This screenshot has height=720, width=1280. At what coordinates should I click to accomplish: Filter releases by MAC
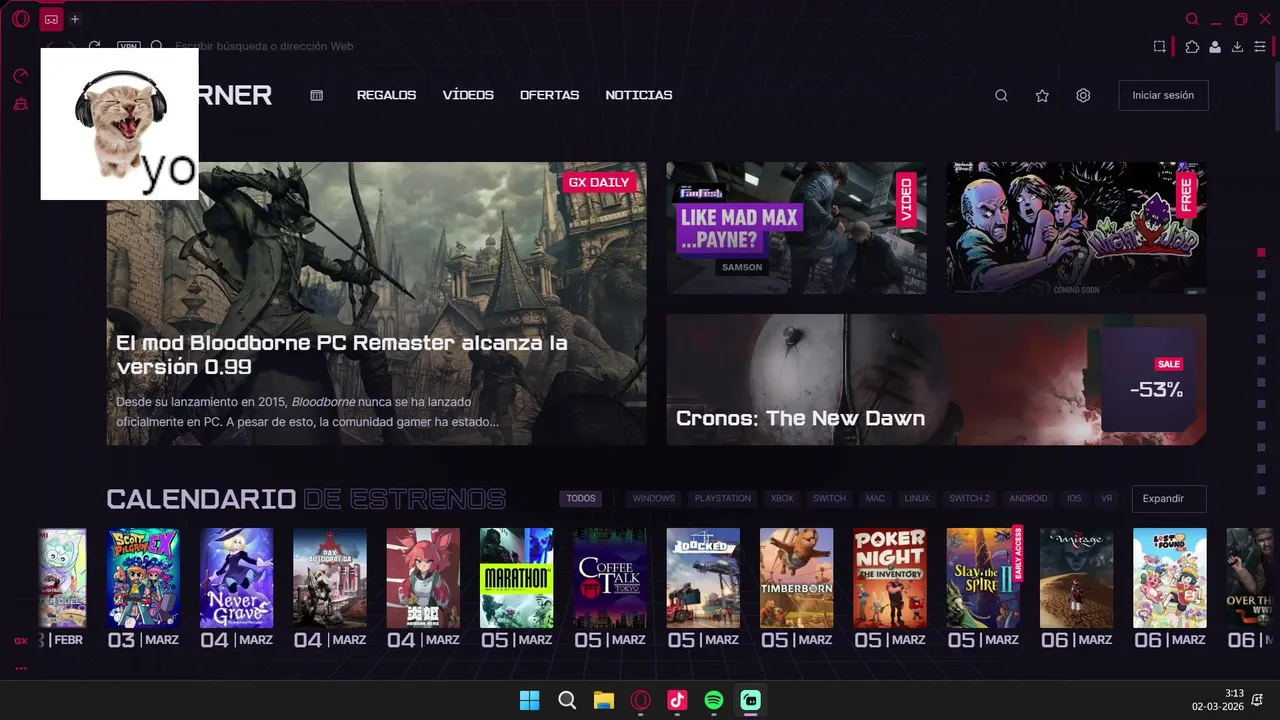[x=875, y=498]
